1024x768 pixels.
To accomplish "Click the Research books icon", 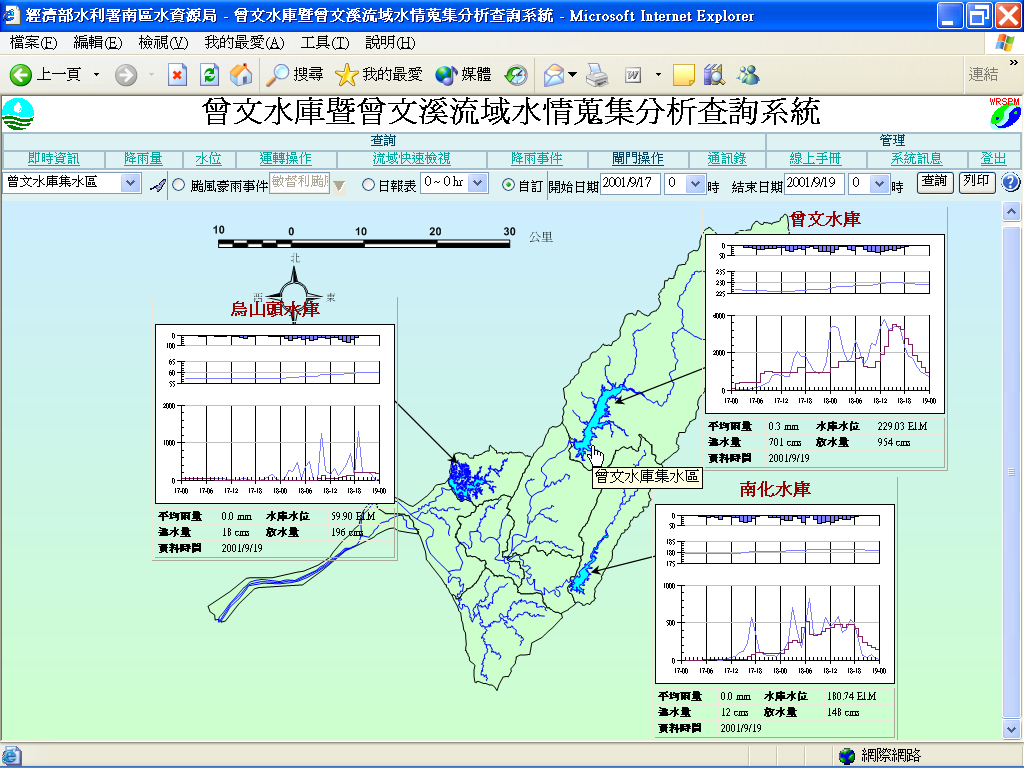I will pyautogui.click(x=714, y=75).
